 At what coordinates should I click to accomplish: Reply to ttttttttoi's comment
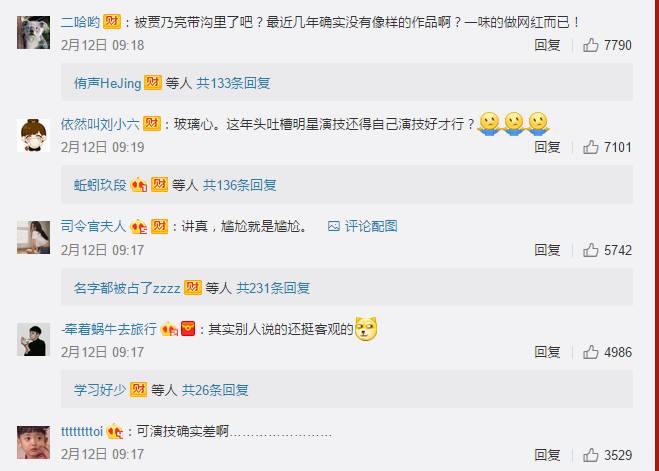(547, 455)
